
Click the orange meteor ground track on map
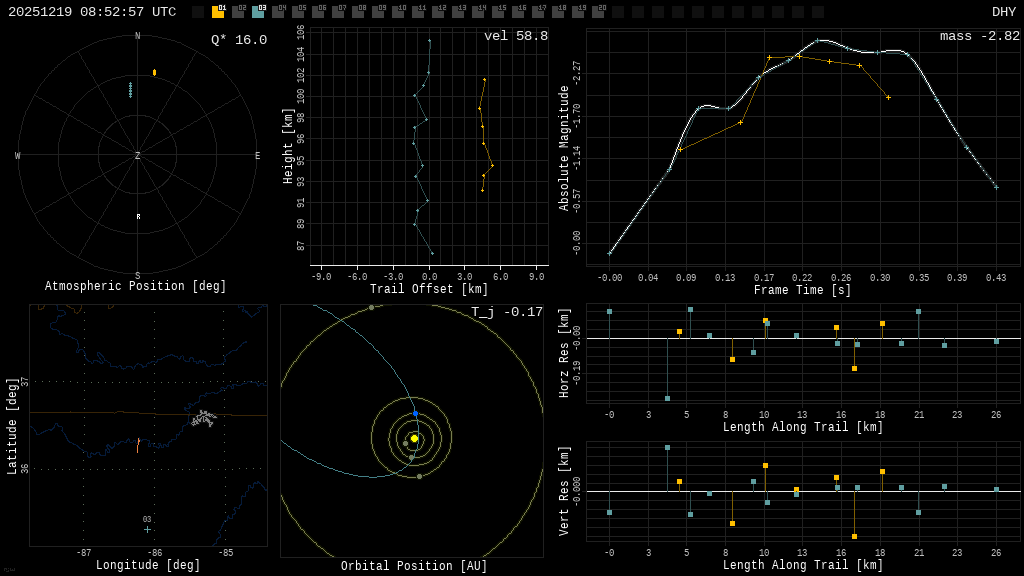coord(138,444)
